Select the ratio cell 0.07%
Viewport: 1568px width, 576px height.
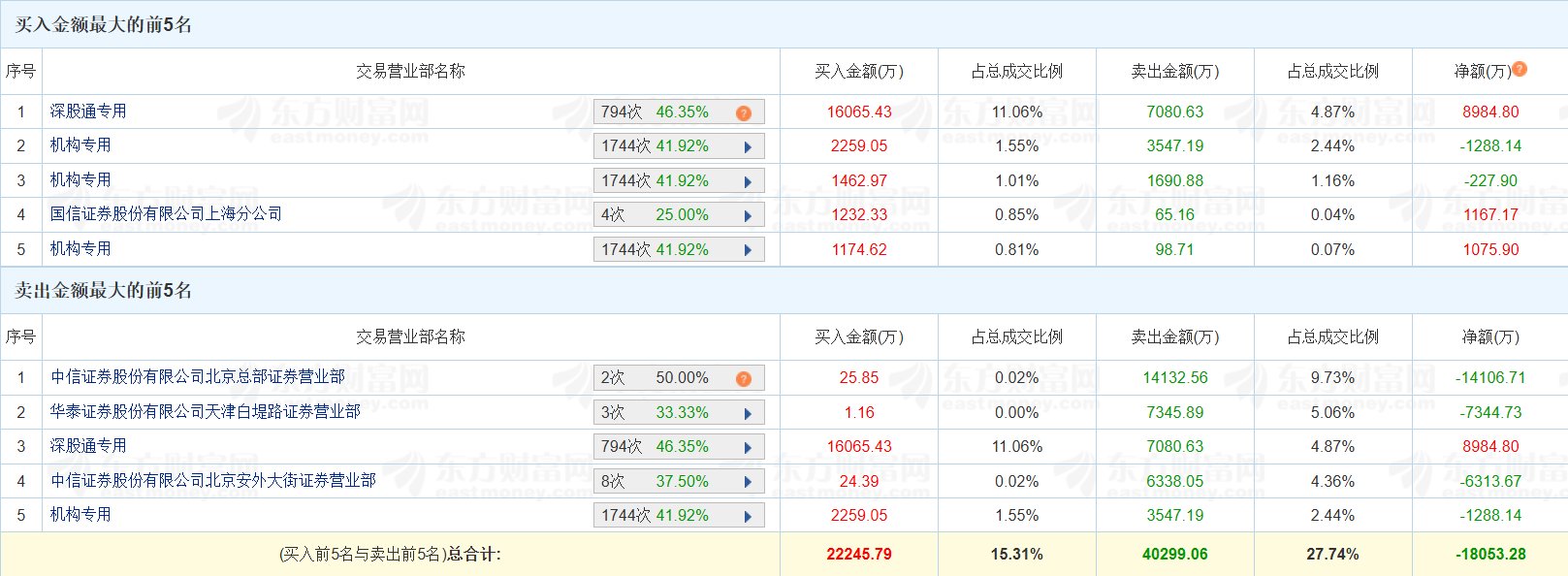point(1333,250)
